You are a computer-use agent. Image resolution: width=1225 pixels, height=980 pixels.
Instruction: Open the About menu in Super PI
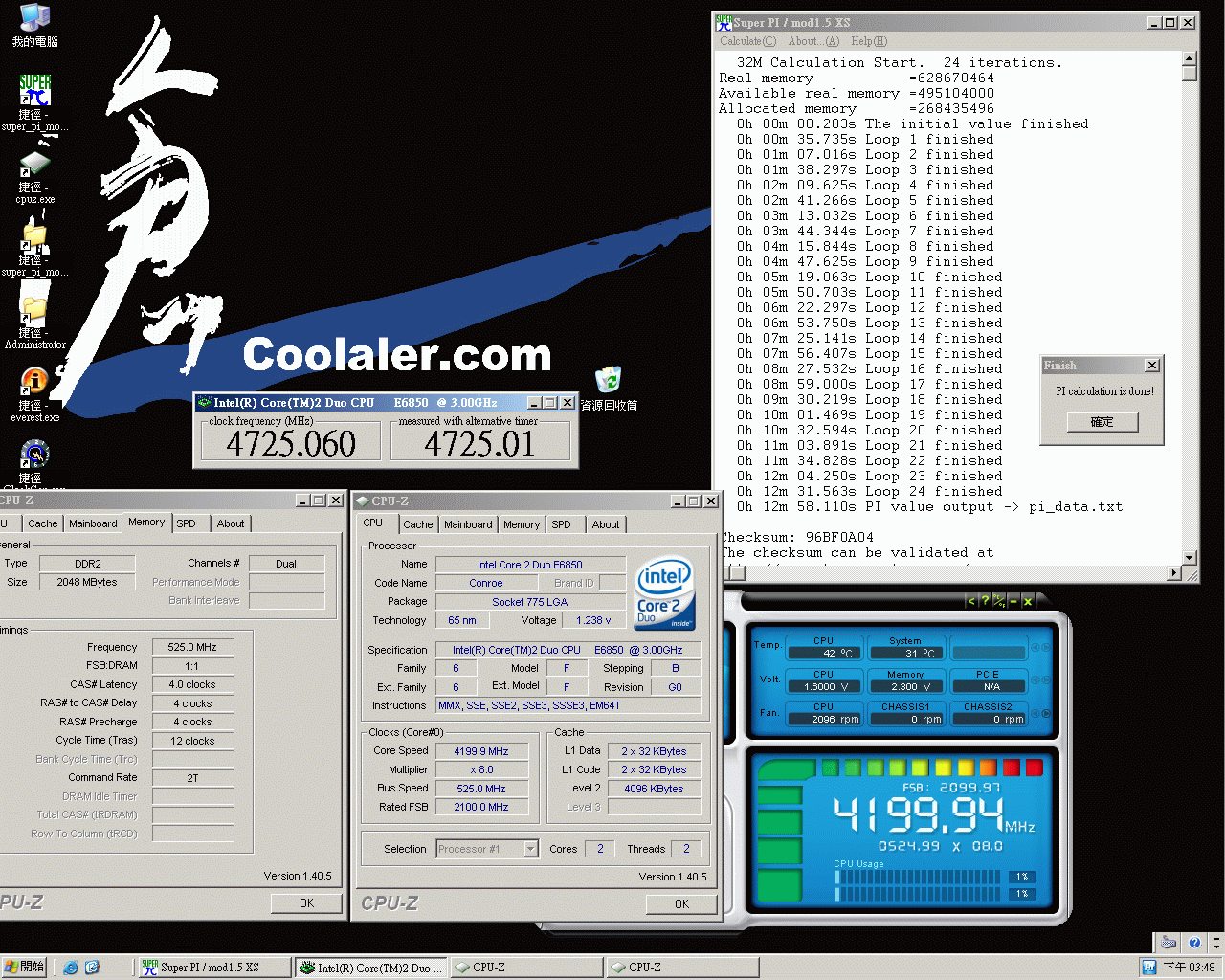[813, 41]
